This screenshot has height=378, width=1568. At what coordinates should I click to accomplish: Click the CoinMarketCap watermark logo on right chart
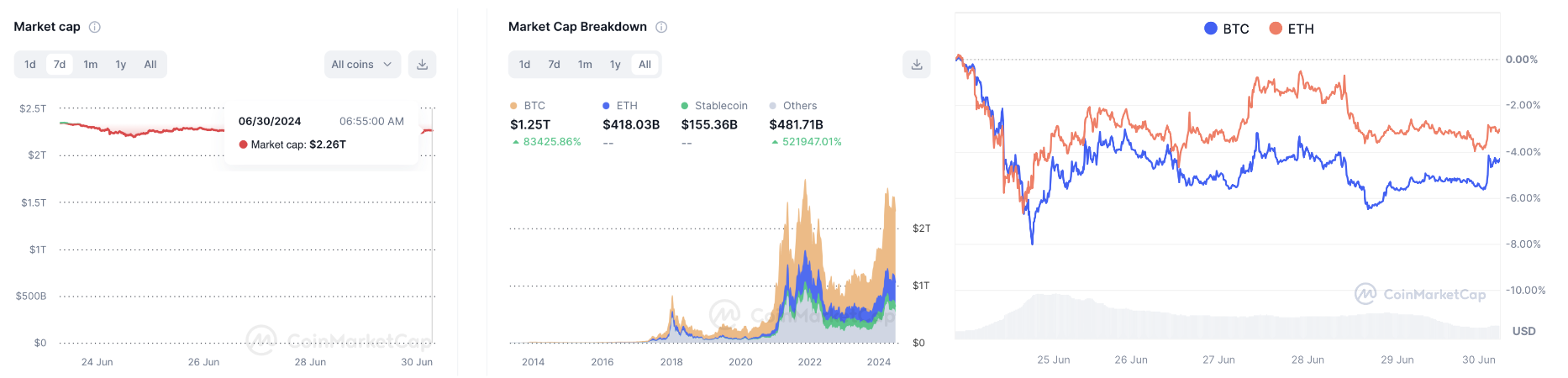click(x=1365, y=294)
